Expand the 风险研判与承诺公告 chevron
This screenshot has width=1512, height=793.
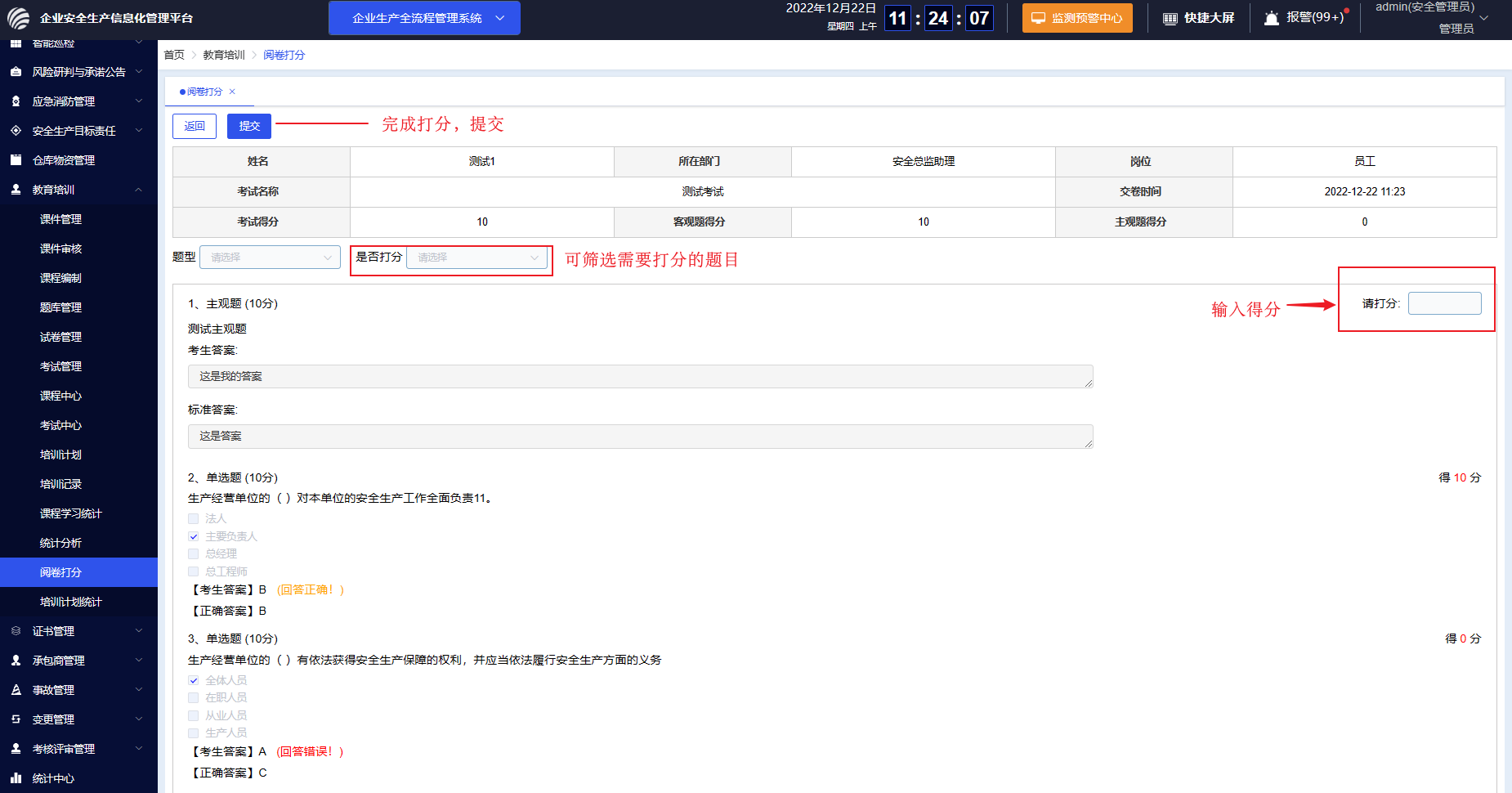pos(139,72)
